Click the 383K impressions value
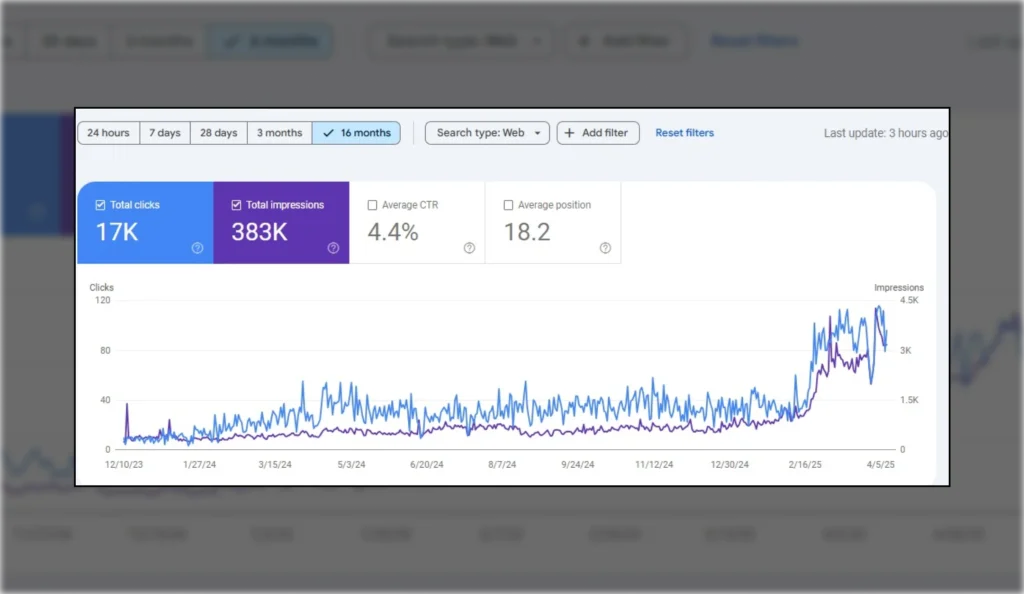The height and width of the screenshot is (594, 1024). point(259,232)
